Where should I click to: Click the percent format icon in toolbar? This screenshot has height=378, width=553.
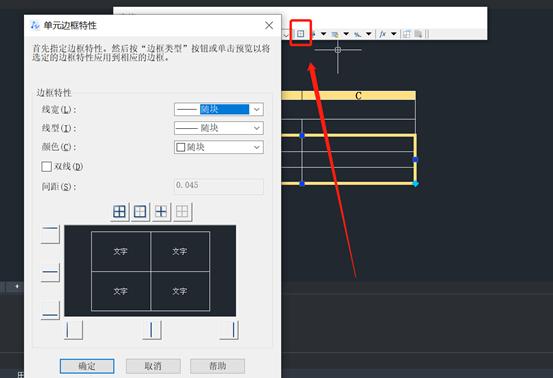coord(358,34)
